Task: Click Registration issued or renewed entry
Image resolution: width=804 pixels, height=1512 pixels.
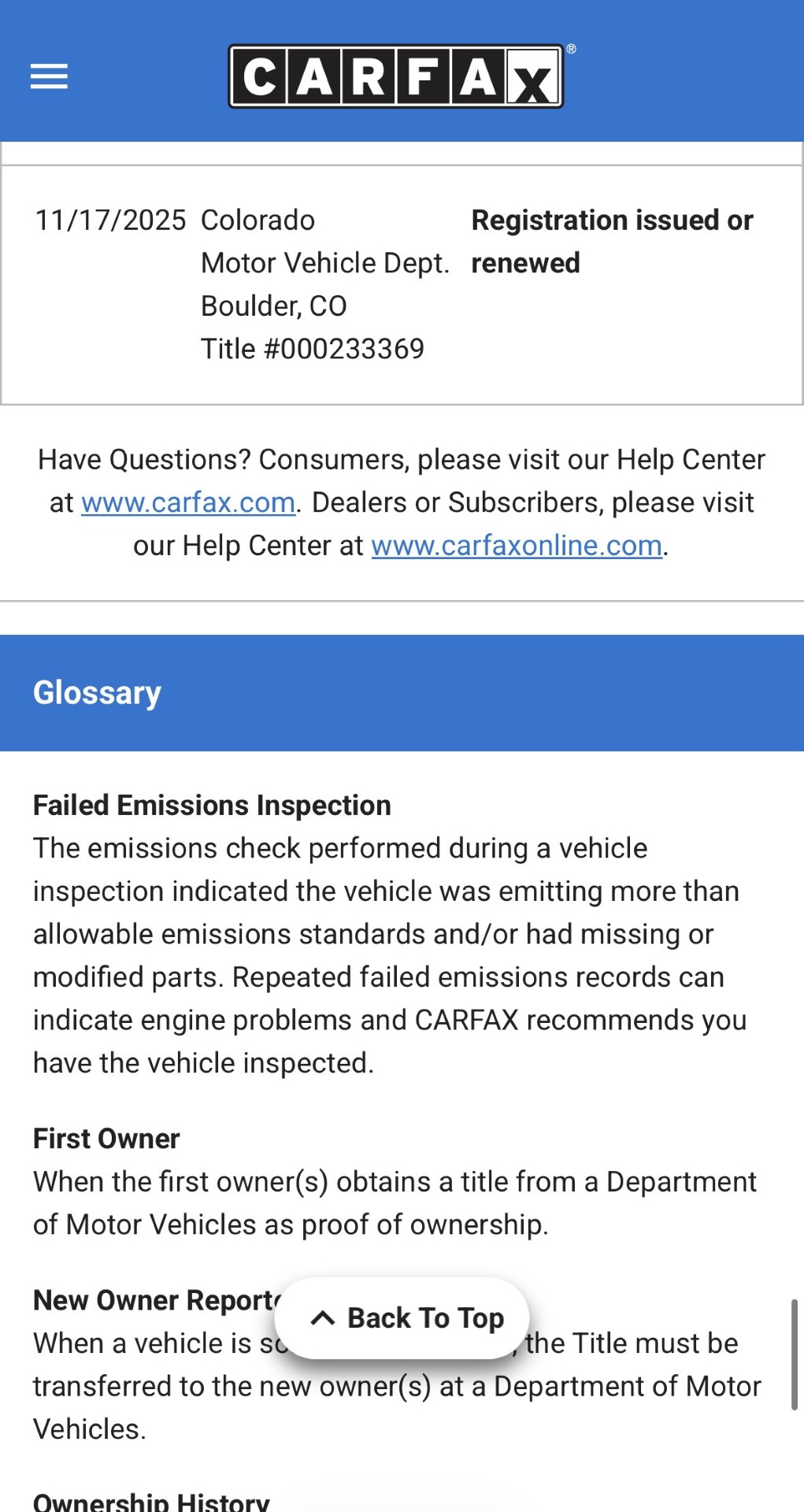Action: pyautogui.click(x=612, y=241)
